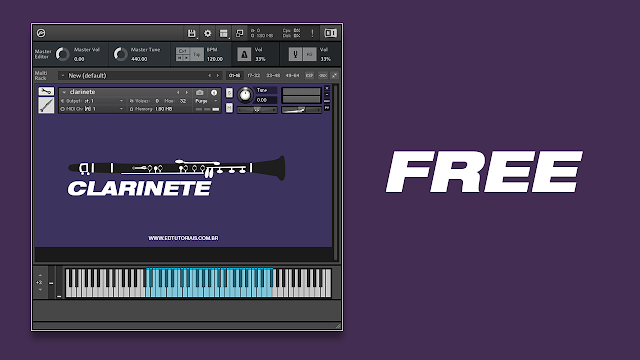
Task: Click the WWW.EDTUTORIAIS.COM.BR link
Action: (x=183, y=238)
